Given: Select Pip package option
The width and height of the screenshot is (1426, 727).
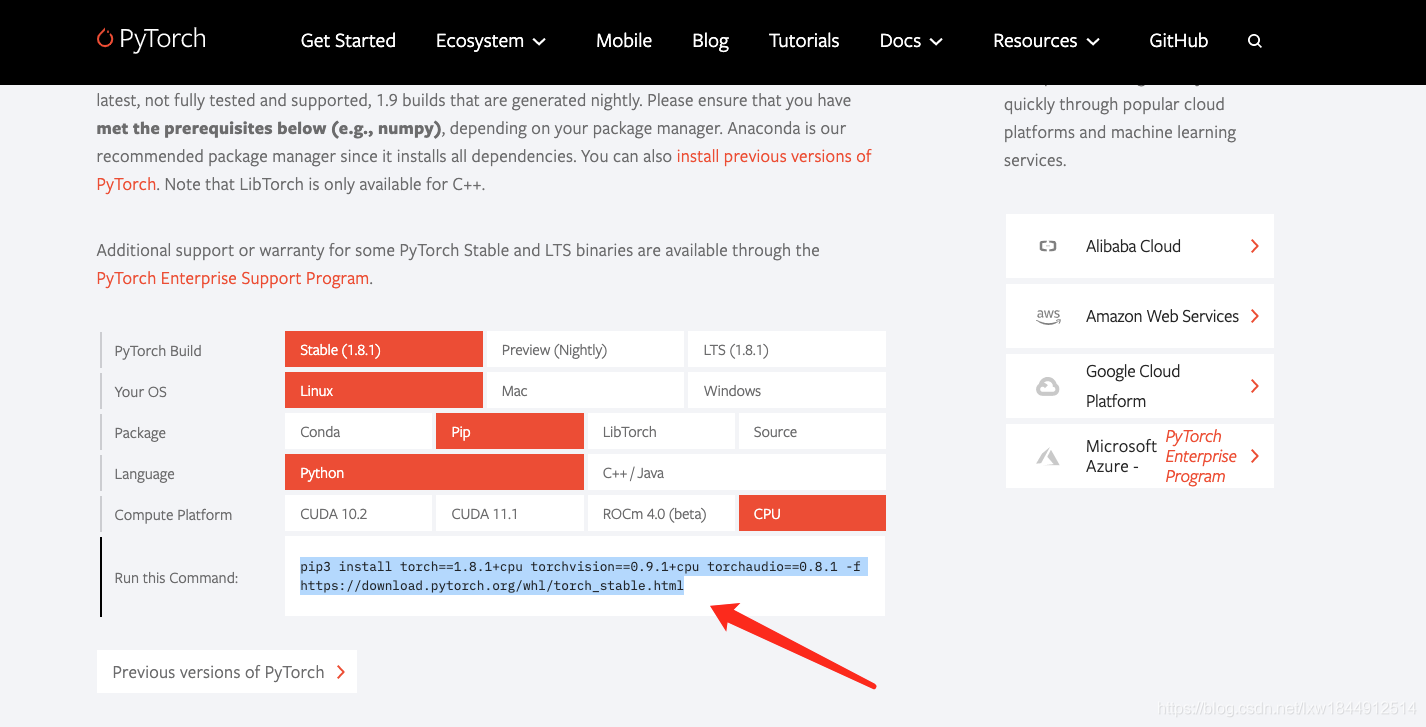Looking at the screenshot, I should coord(510,432).
